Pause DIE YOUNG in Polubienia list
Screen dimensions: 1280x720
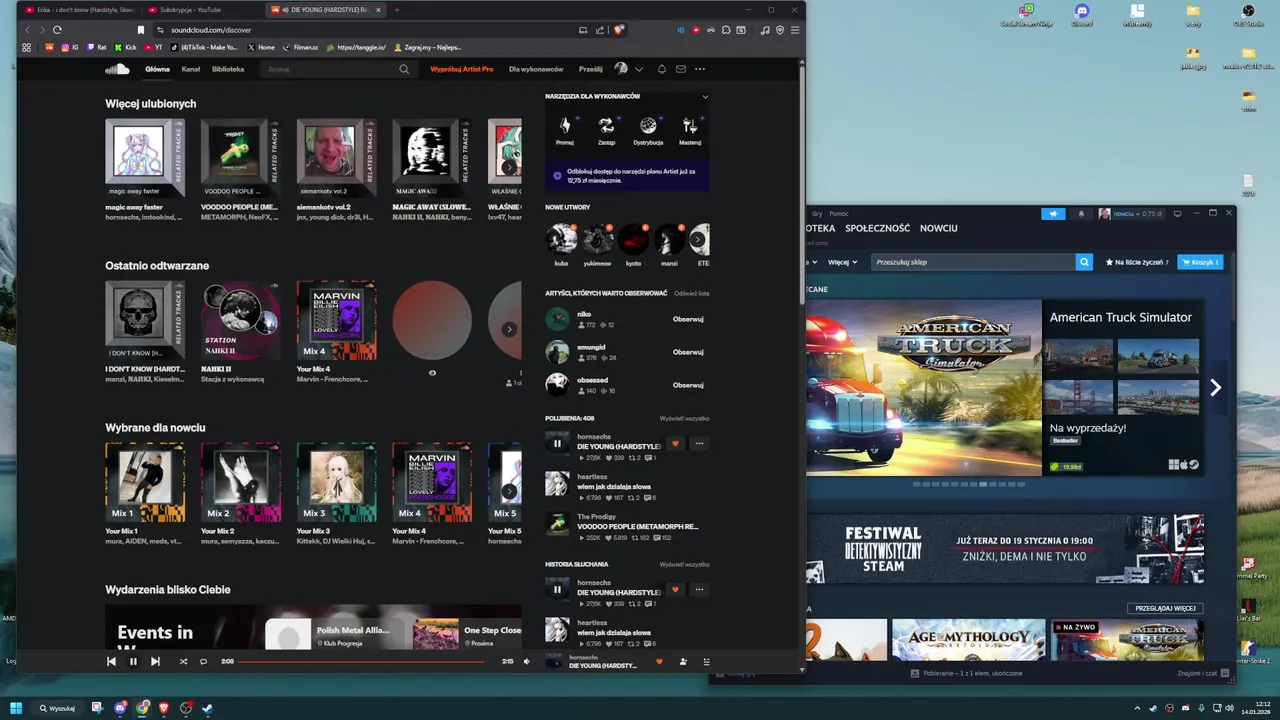557,443
